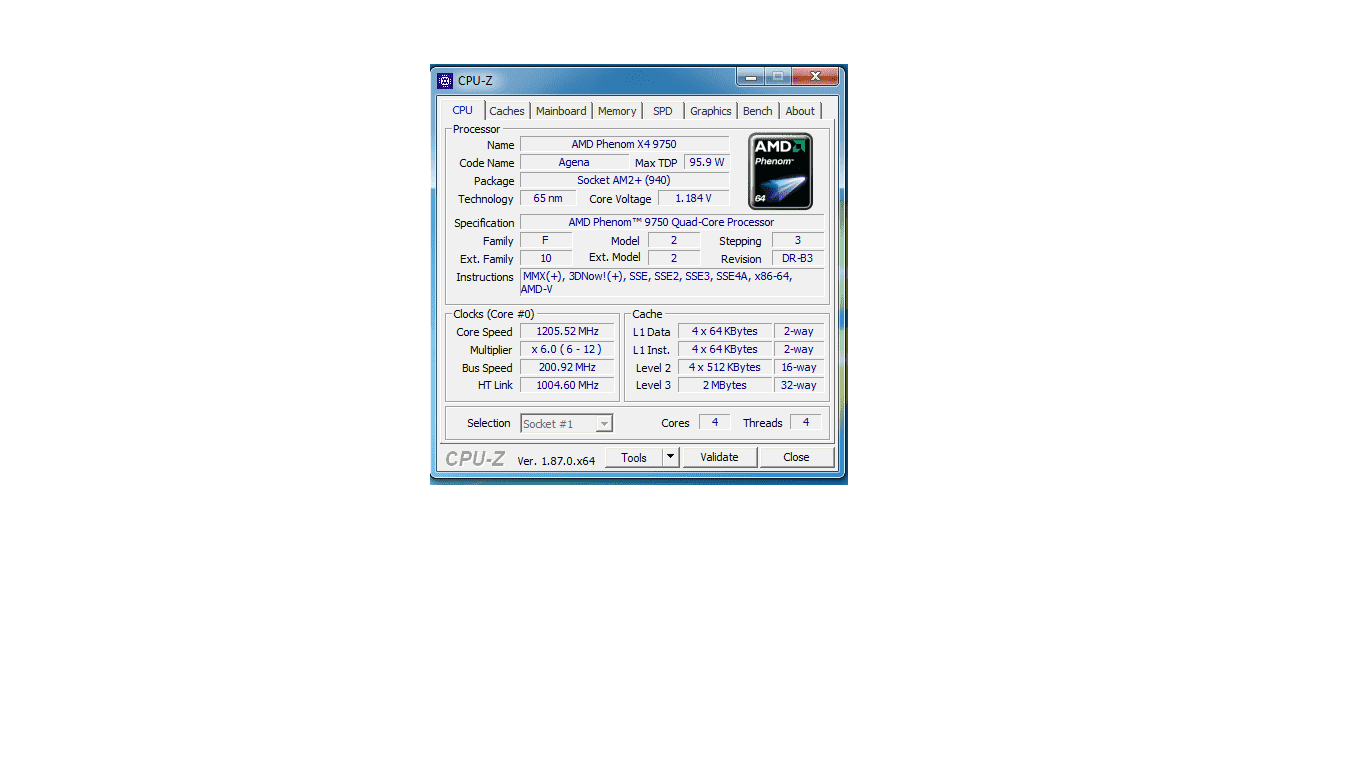Click the Level 2 associativity 16-way
1360x768 pixels.
pyautogui.click(x=799, y=367)
